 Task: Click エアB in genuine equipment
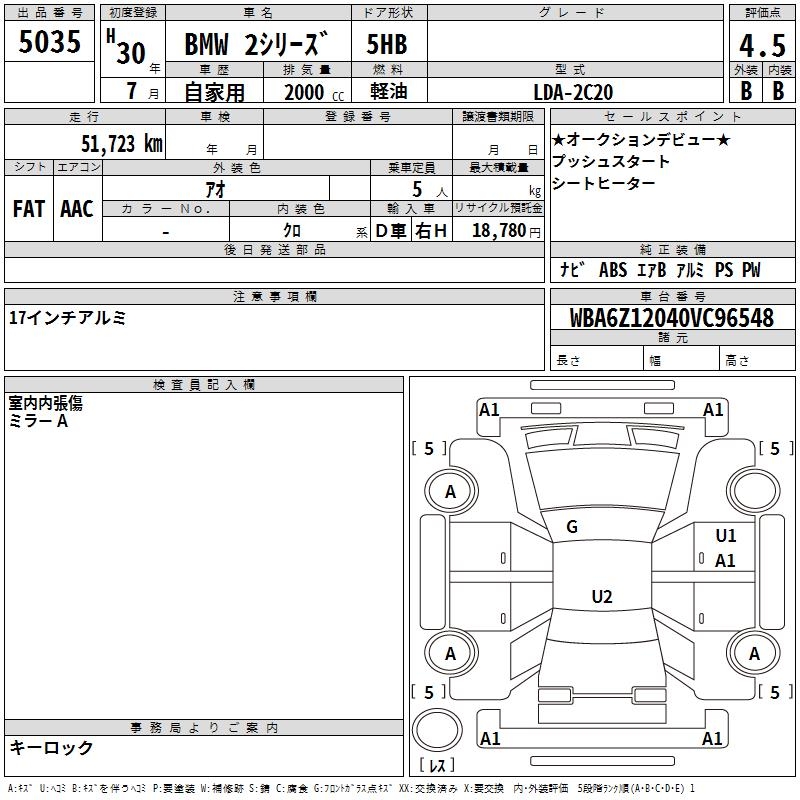pos(652,270)
